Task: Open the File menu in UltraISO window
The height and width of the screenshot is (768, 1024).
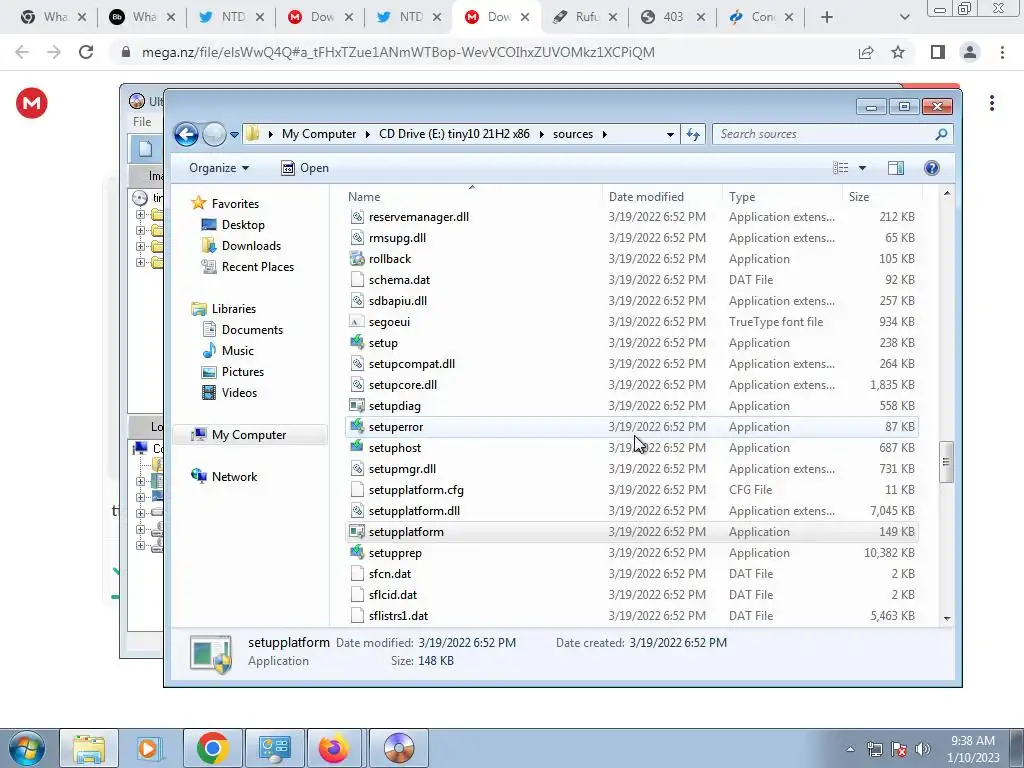Action: [x=142, y=121]
